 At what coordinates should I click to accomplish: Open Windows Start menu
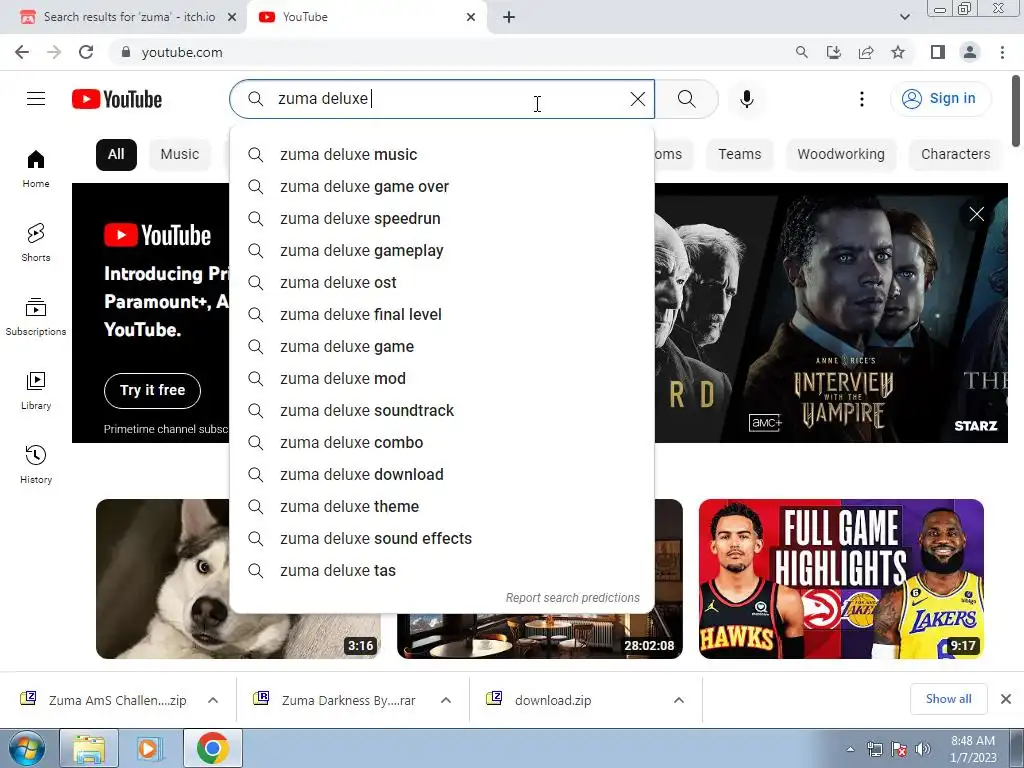27,749
